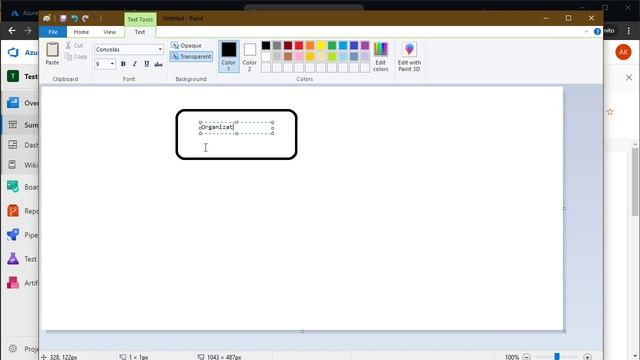Open Project settings gear in Azure DevOps

tap(13, 349)
